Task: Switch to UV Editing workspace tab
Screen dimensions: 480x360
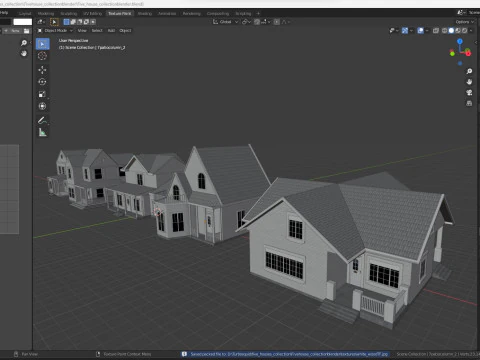Action: coord(92,14)
